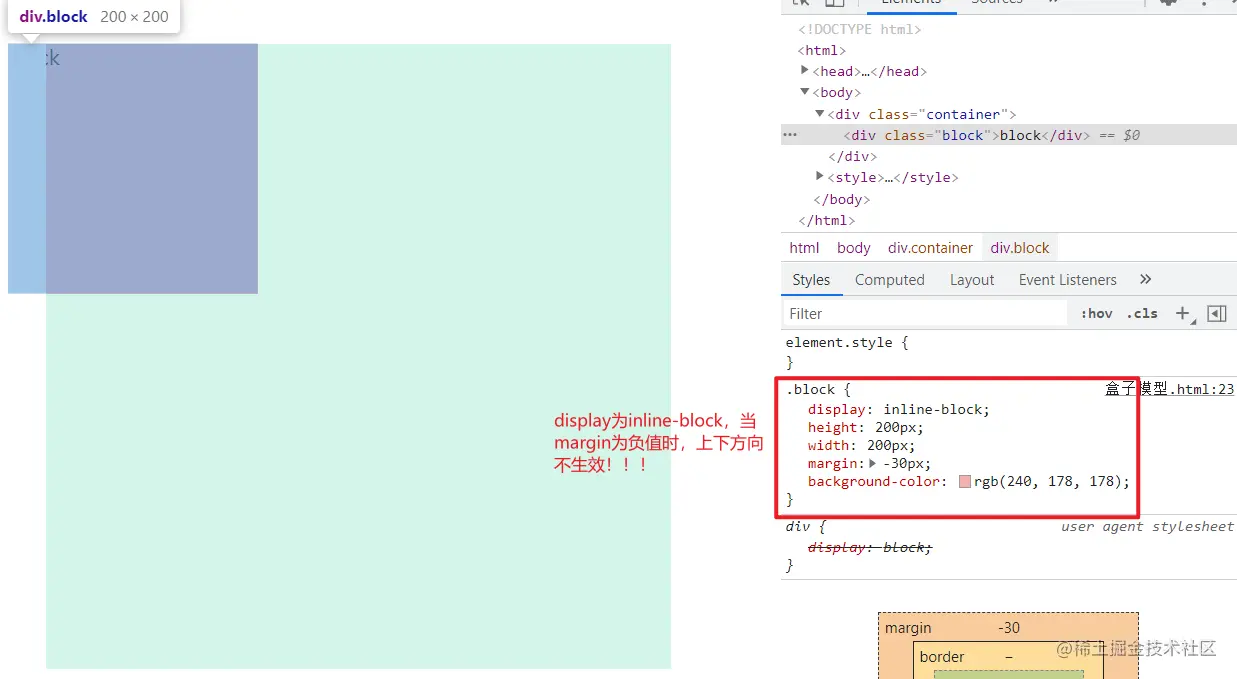Open the source link 盒子模型.html:23
The image size is (1237, 679).
coord(1169,390)
